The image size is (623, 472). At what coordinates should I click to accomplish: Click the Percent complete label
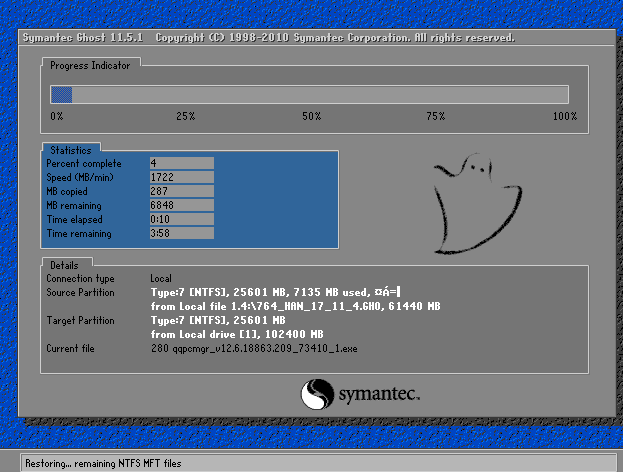pyautogui.click(x=84, y=164)
